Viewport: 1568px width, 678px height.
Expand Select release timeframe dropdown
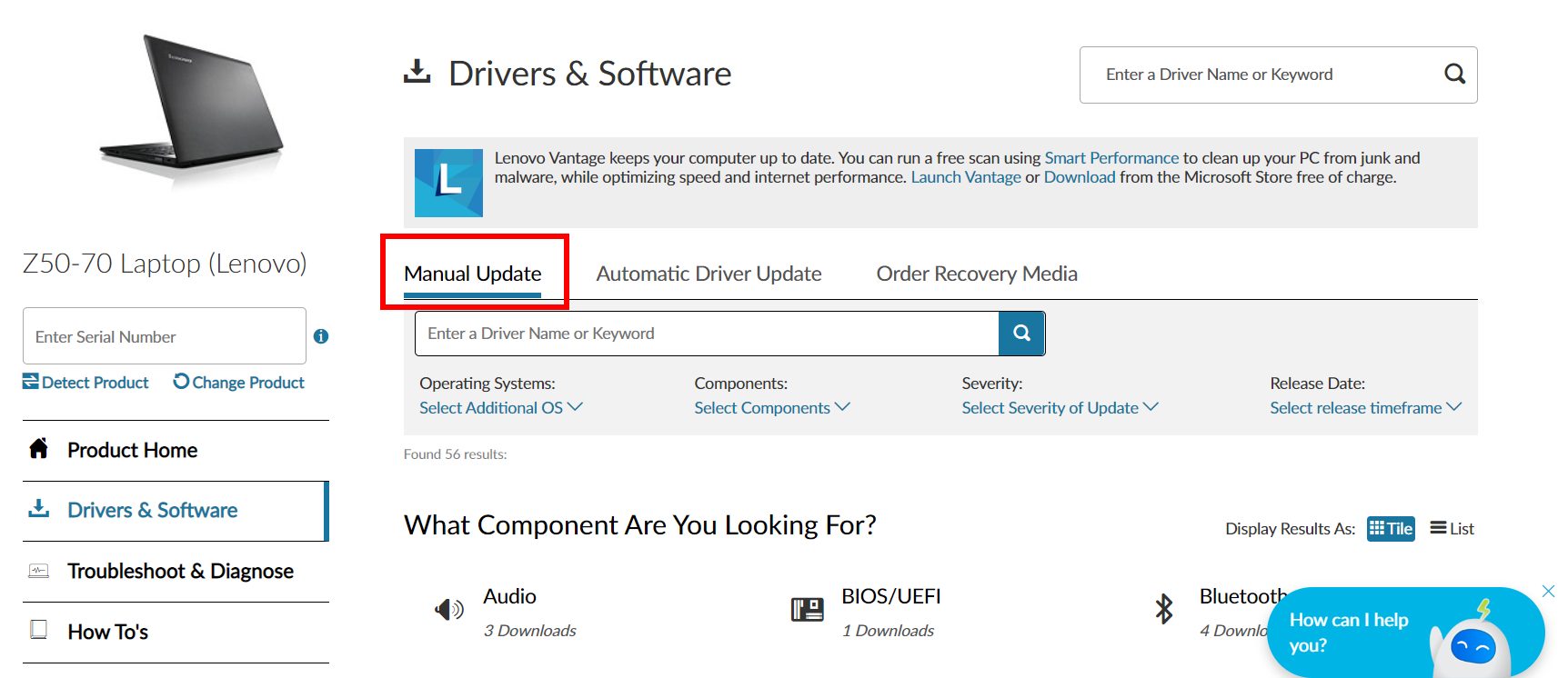click(x=1365, y=408)
